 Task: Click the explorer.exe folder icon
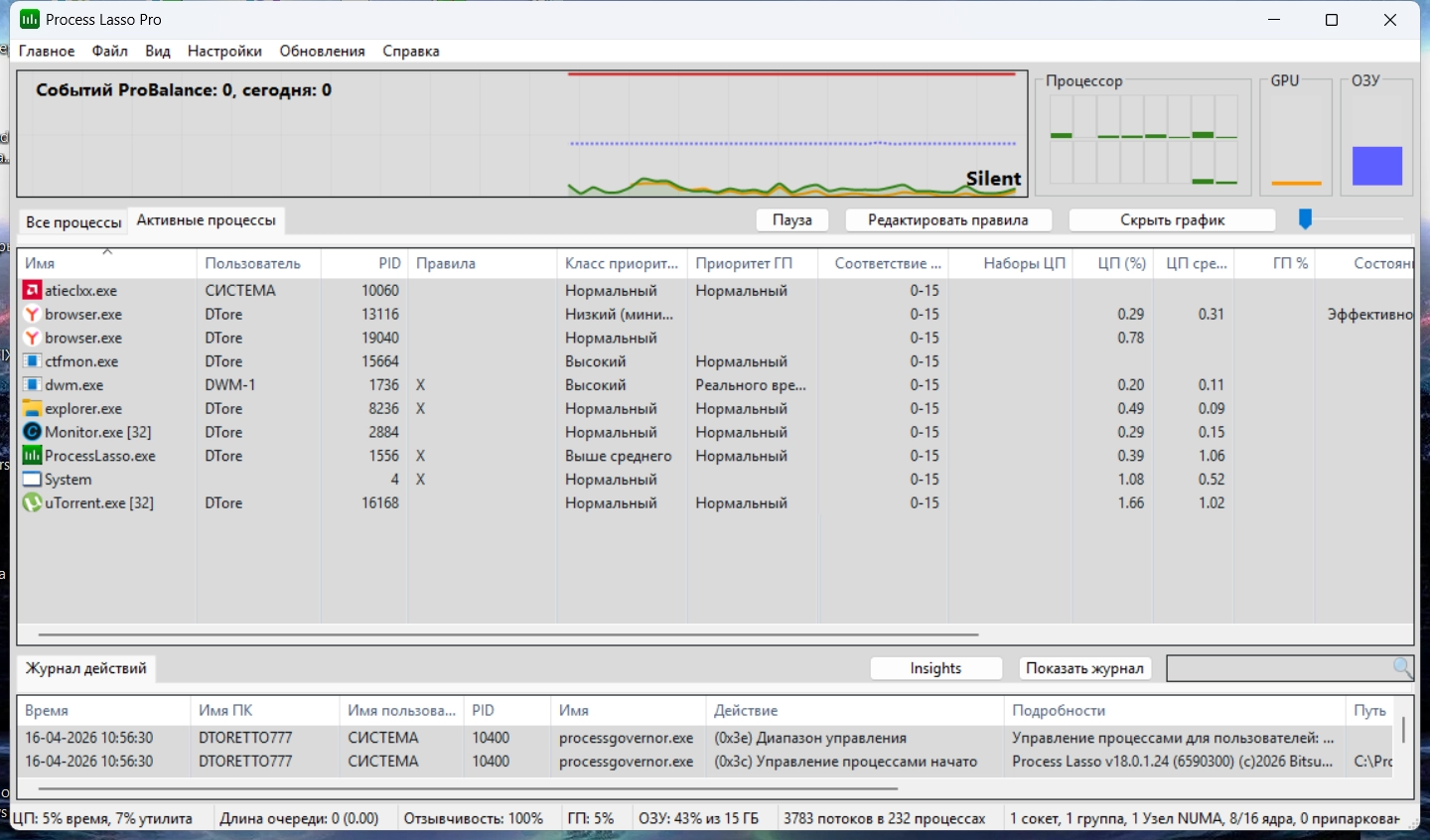coord(32,409)
